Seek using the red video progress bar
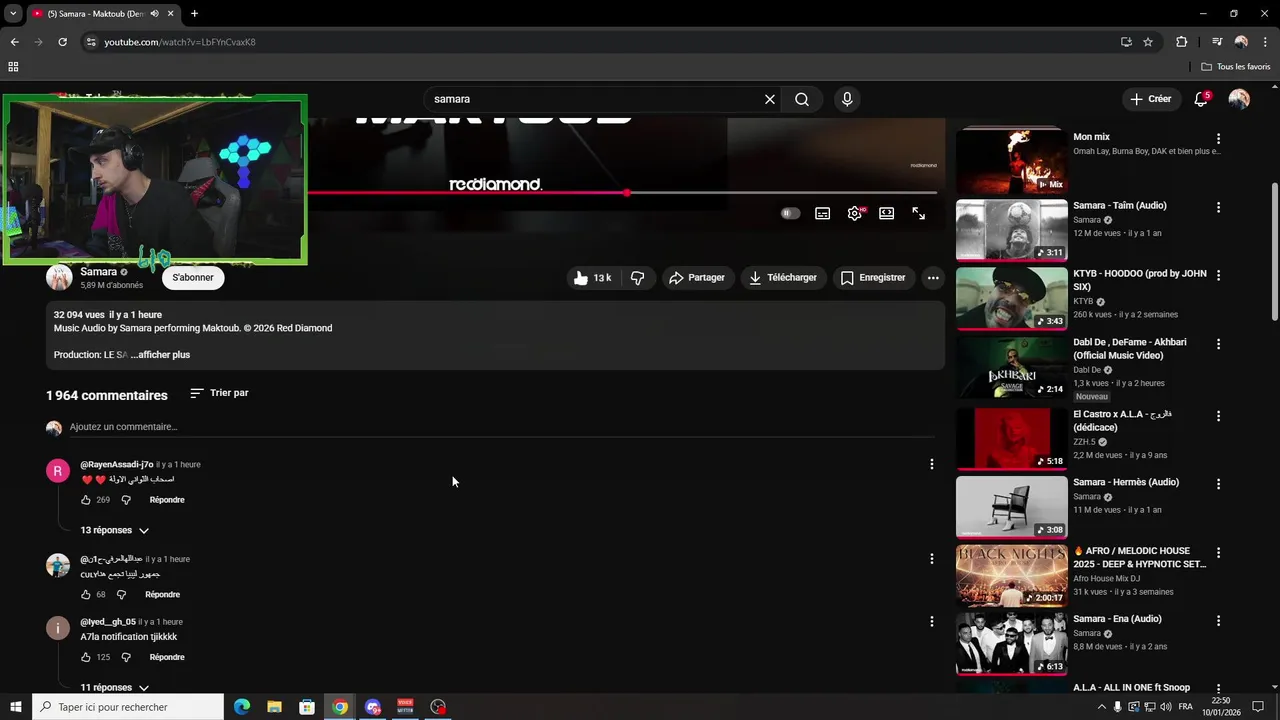 [x=622, y=192]
